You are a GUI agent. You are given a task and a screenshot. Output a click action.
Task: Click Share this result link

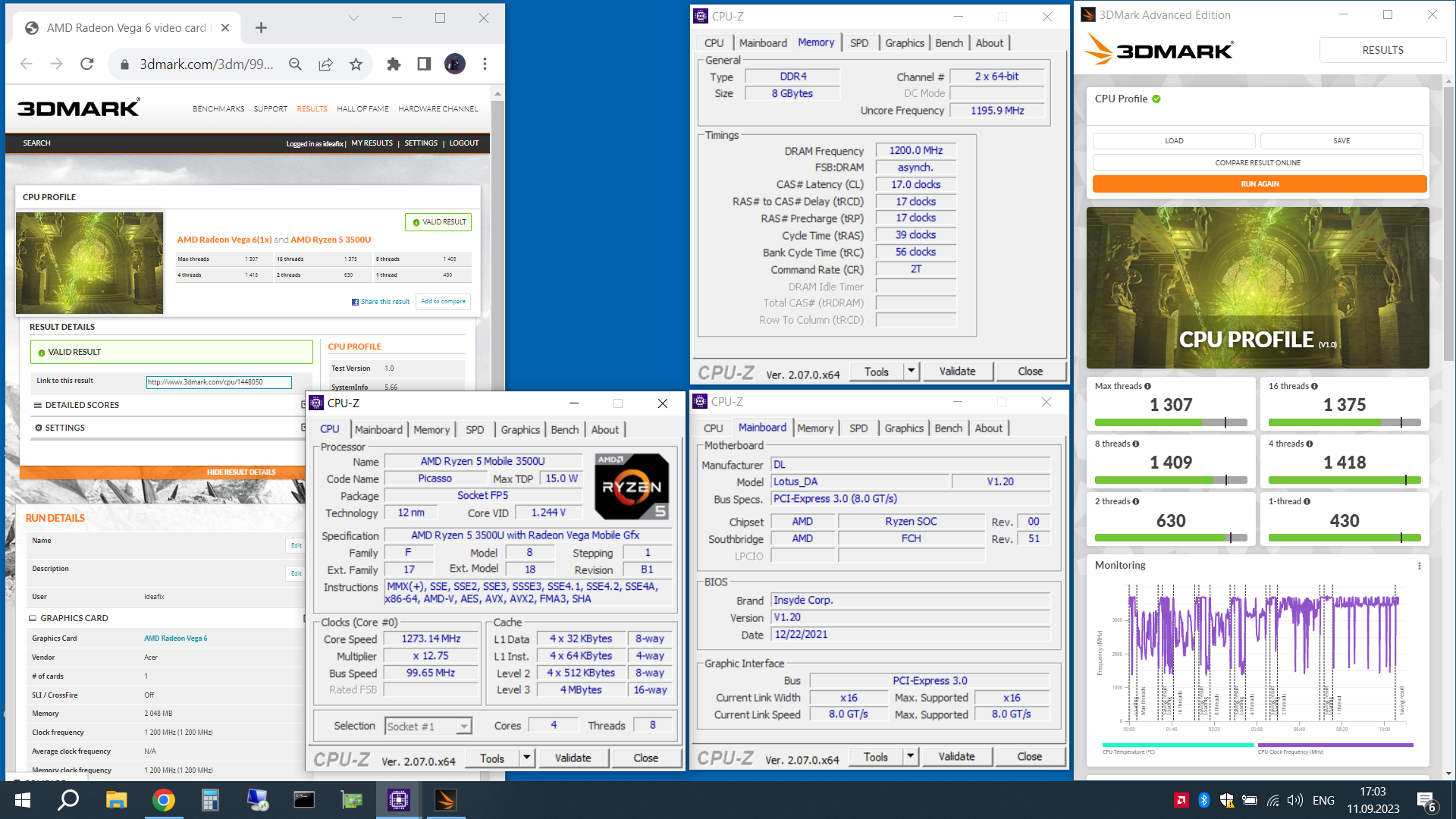381,302
